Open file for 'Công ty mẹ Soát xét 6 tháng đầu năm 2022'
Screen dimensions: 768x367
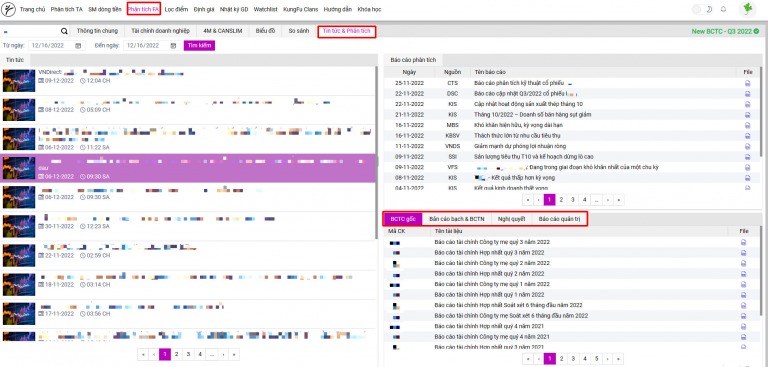pos(744,316)
